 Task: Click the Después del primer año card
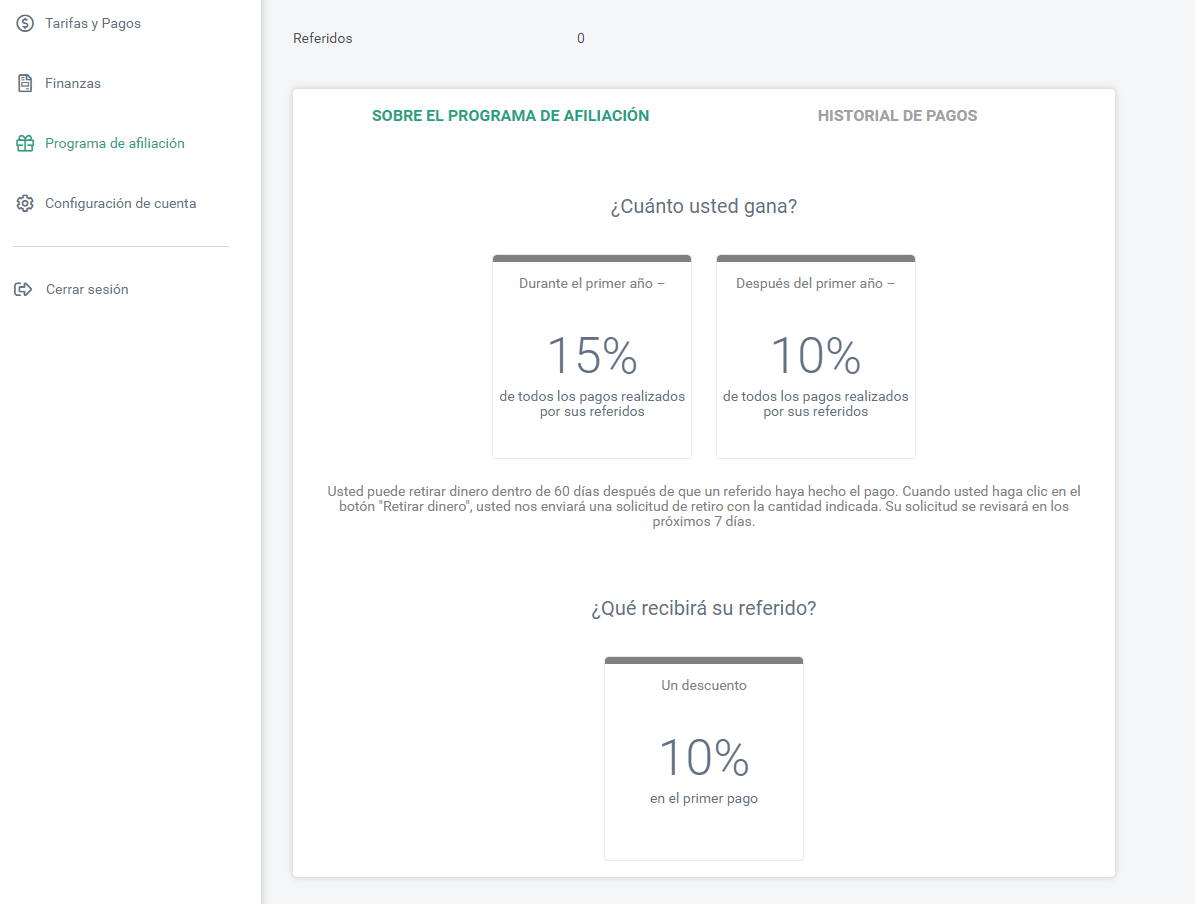pos(815,357)
